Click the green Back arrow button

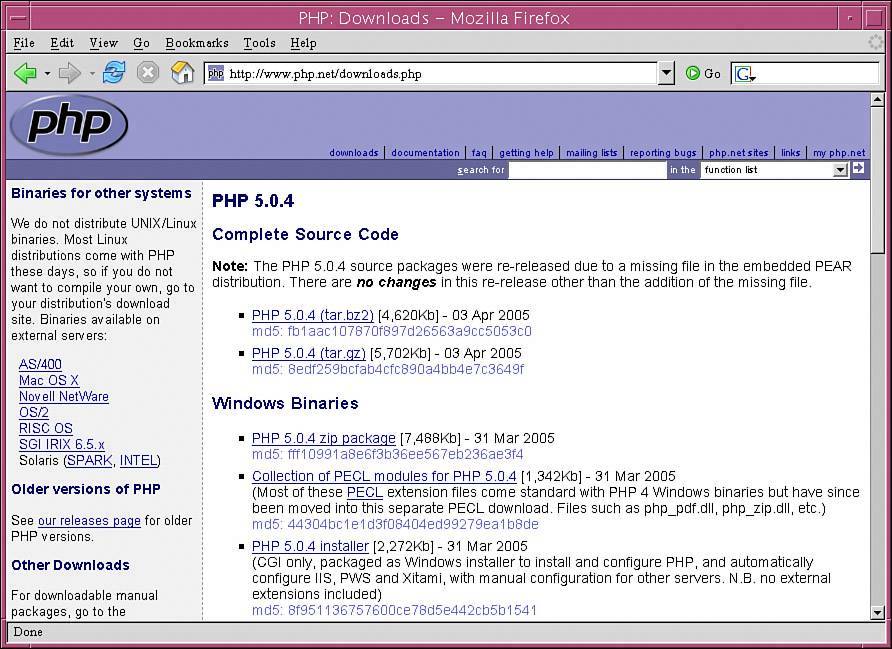pos(25,73)
